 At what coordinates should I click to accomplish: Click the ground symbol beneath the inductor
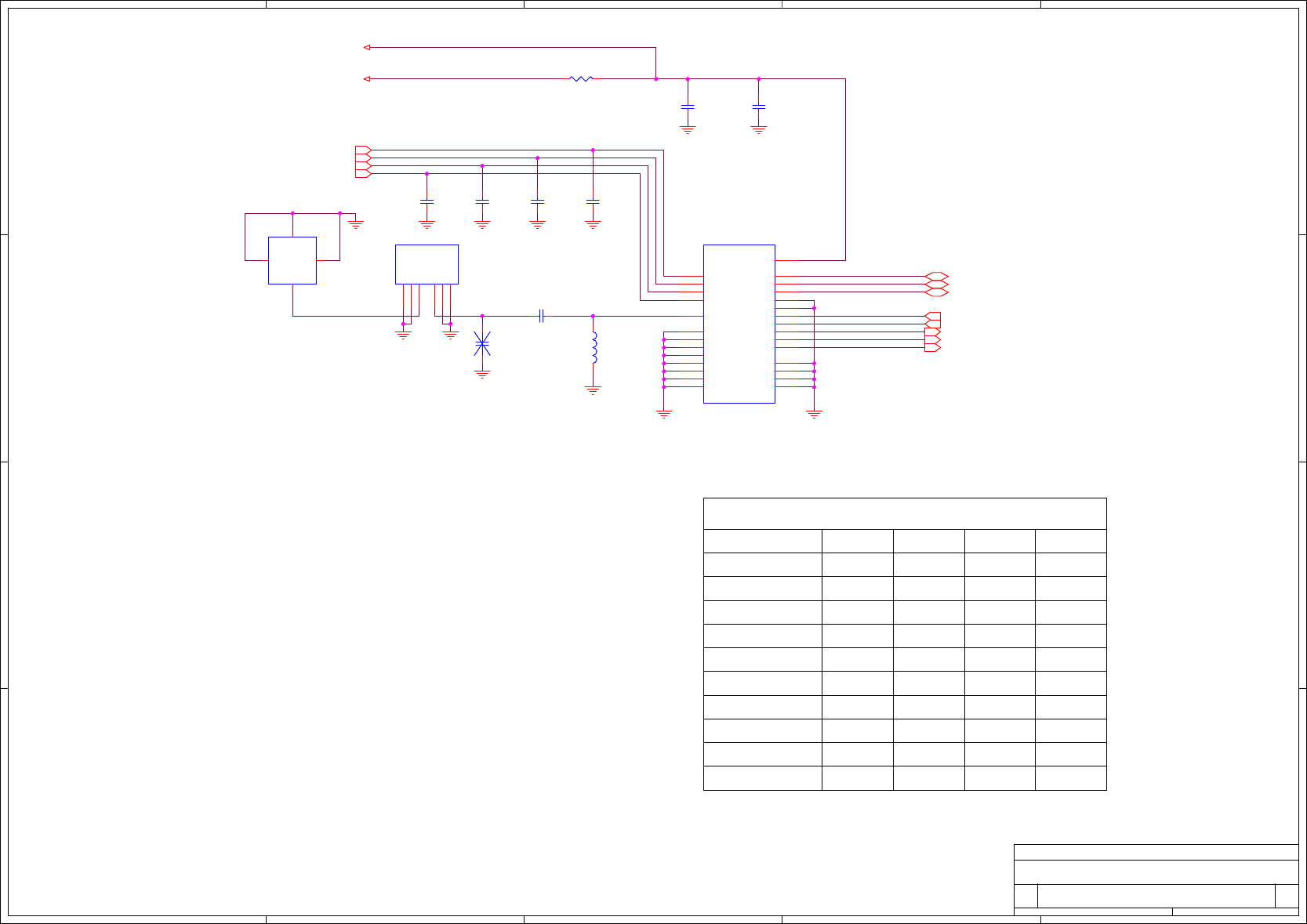(x=594, y=390)
